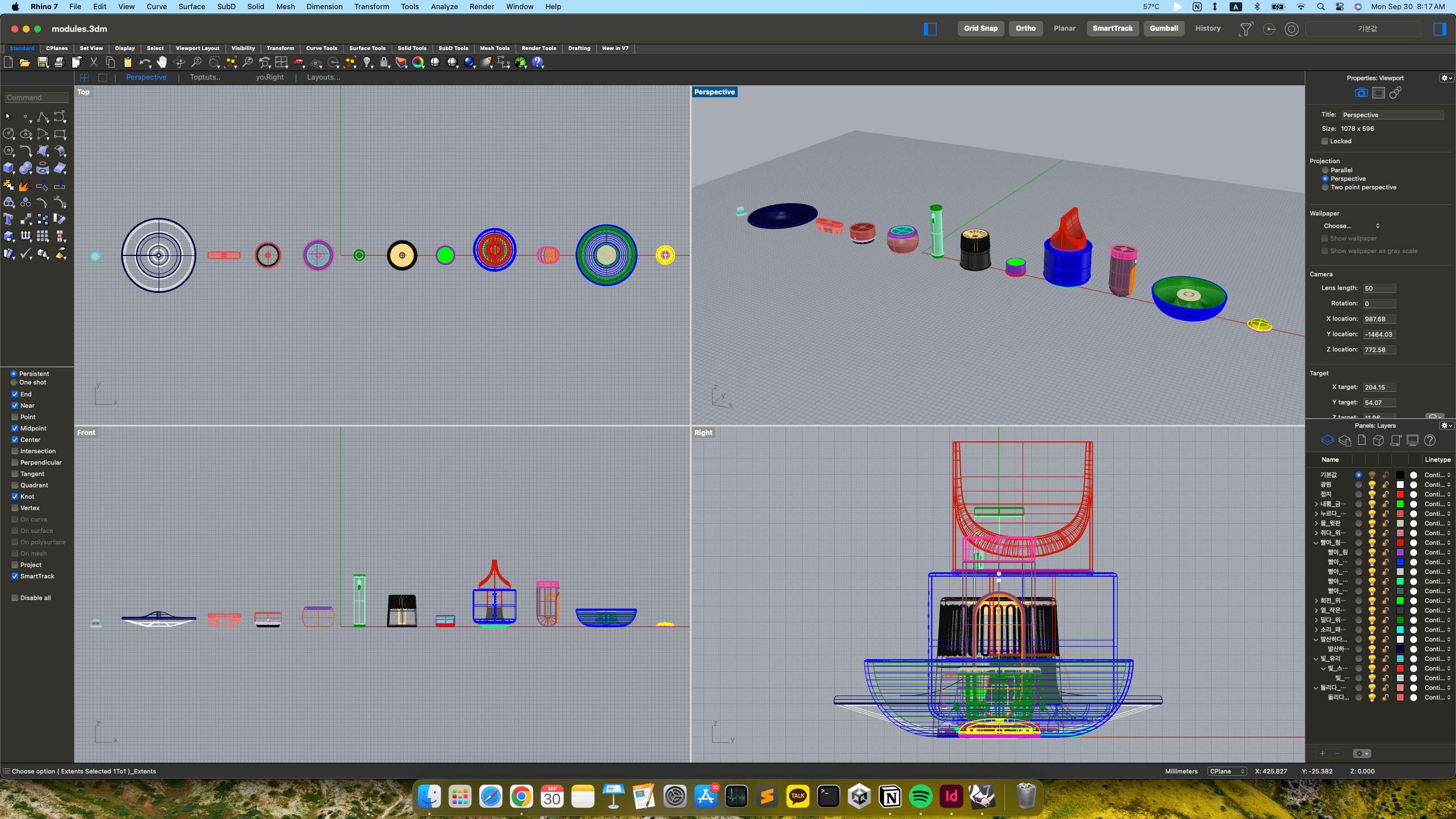Select the Parallel projection radio button
The image size is (1456, 819).
(x=1325, y=170)
